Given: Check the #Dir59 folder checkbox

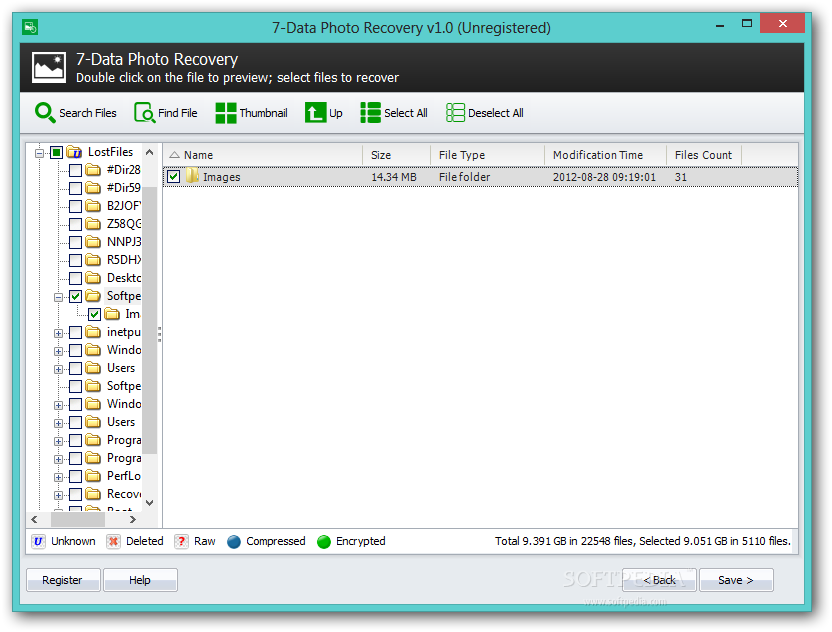Looking at the screenshot, I should [x=75, y=188].
